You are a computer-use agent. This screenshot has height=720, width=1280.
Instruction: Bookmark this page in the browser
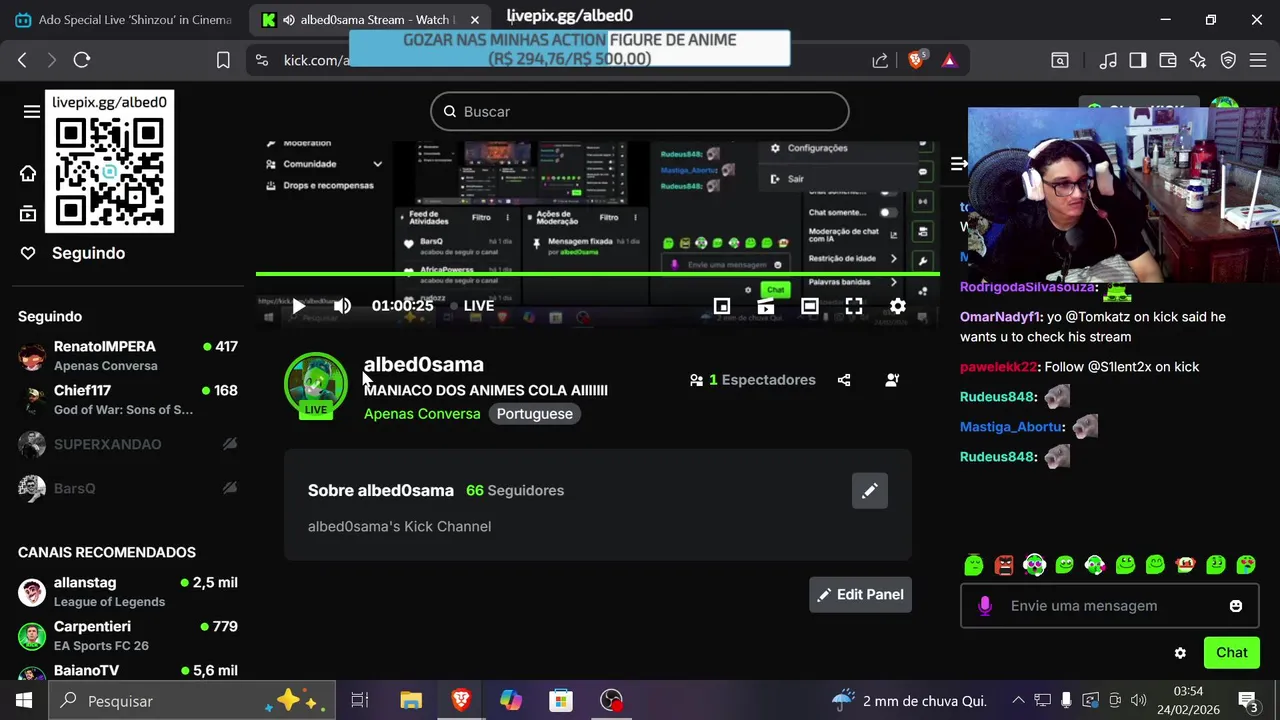coord(223,60)
